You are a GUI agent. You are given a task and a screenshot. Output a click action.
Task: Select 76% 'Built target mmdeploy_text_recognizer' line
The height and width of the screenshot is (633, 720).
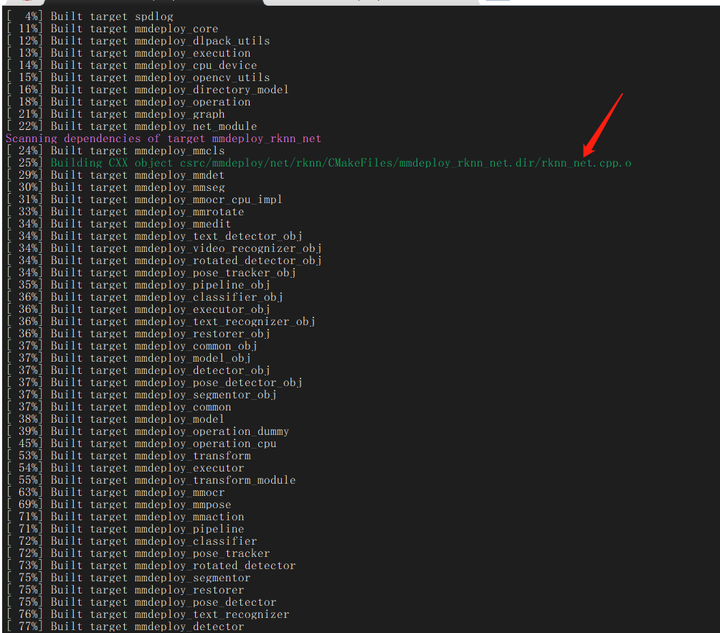148,614
